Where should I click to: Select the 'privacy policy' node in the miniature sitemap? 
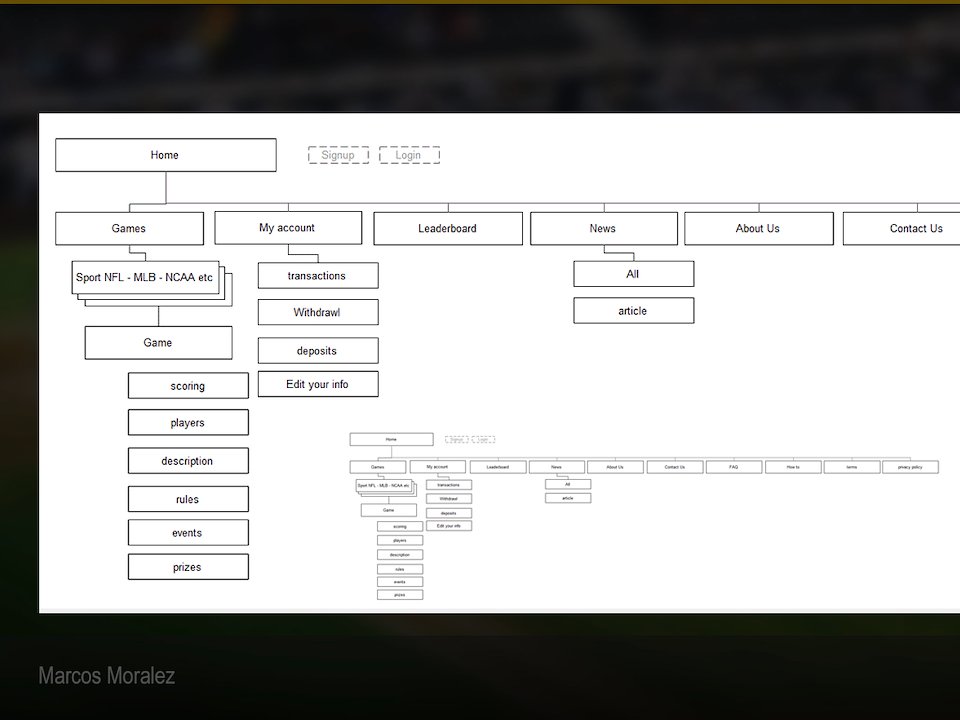[x=910, y=467]
